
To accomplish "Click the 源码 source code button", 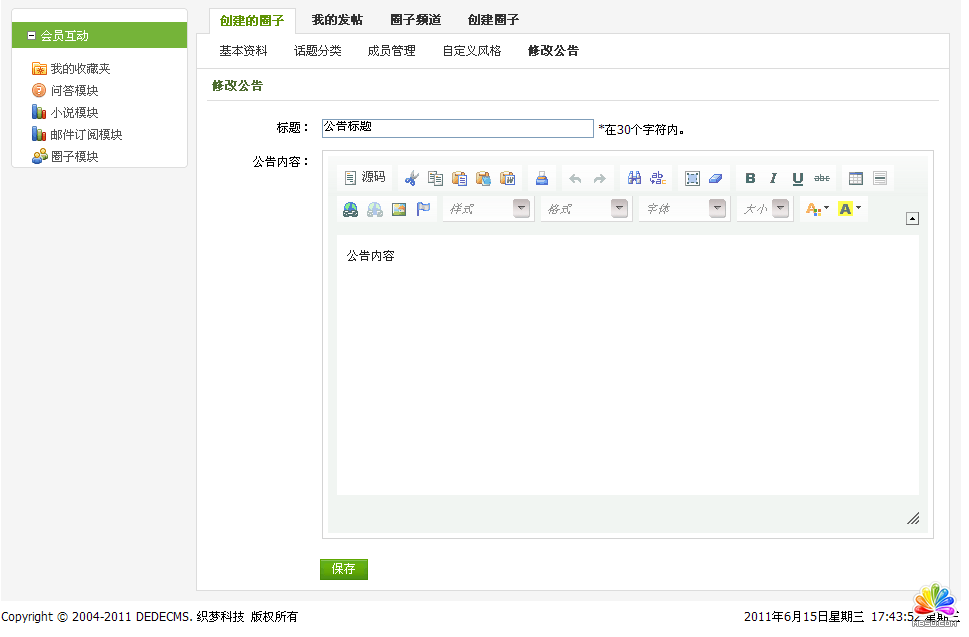I will pyautogui.click(x=365, y=178).
